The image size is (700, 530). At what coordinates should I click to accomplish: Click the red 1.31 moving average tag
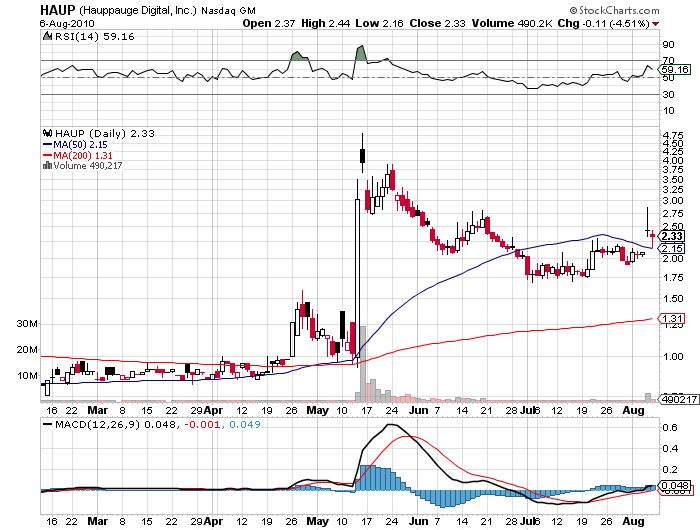click(x=671, y=319)
